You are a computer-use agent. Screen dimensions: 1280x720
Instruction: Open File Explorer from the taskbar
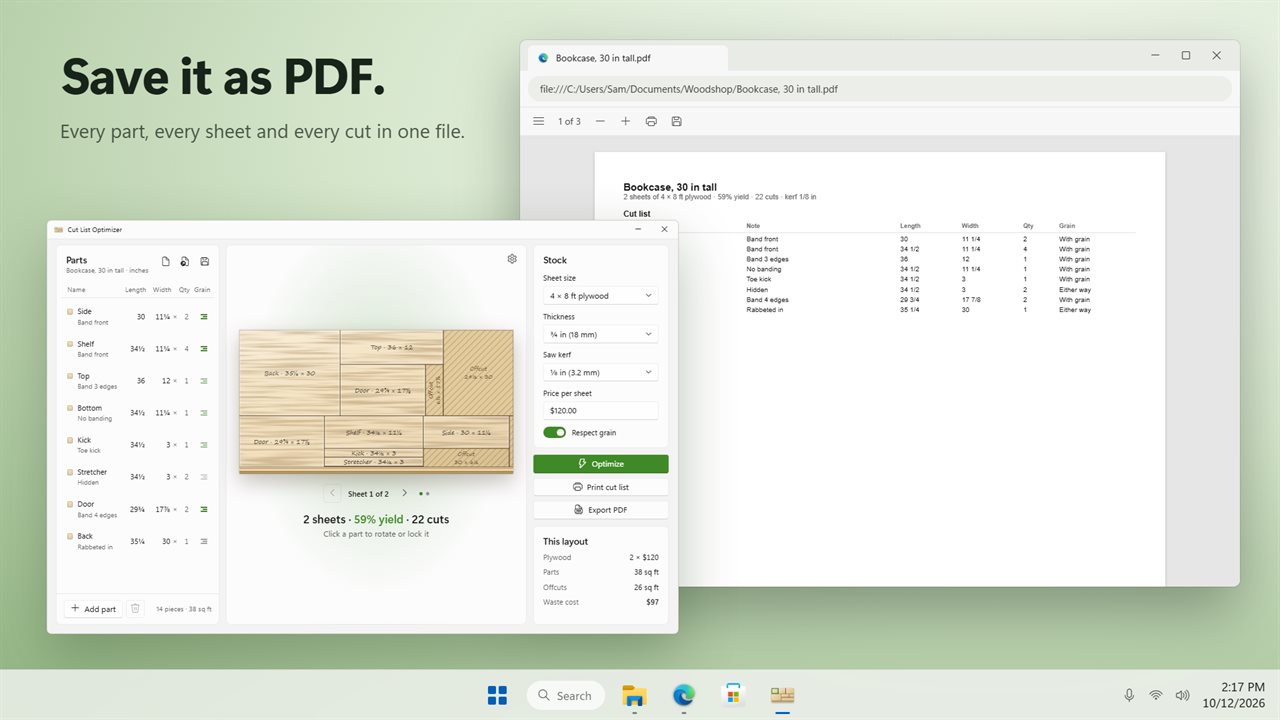pos(634,695)
